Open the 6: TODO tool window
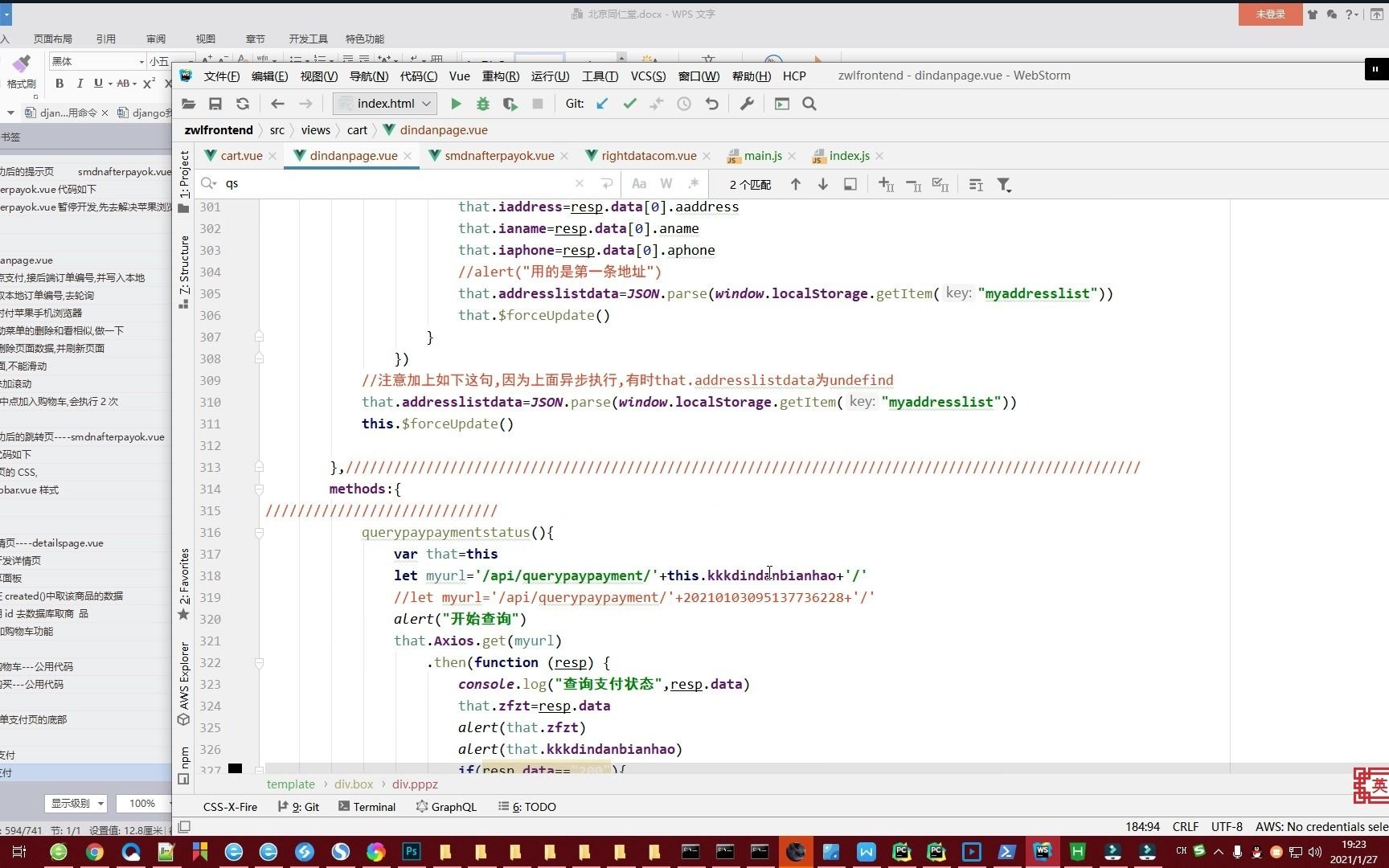The width and height of the screenshot is (1389, 868). pos(527,806)
